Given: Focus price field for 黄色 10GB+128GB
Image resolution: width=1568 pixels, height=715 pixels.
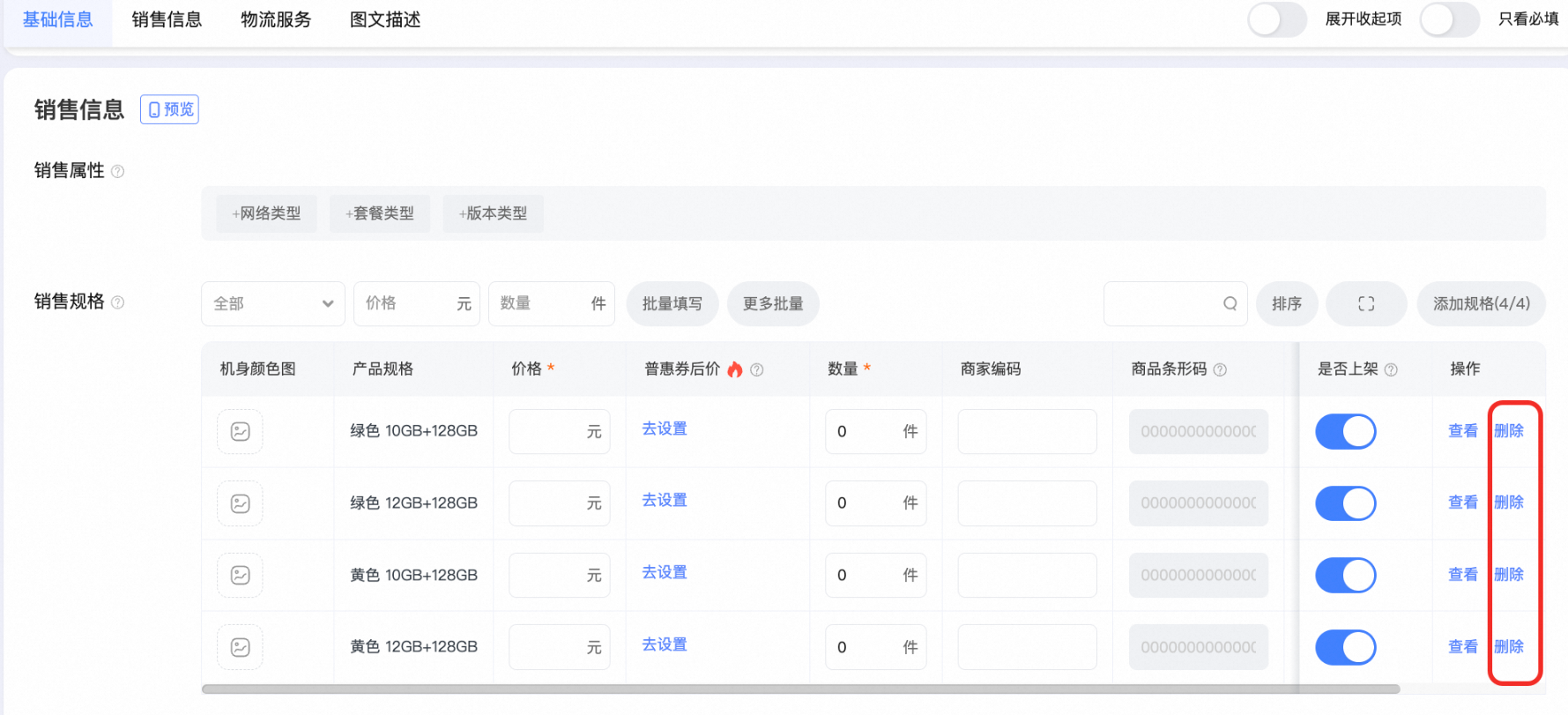Looking at the screenshot, I should coord(560,575).
